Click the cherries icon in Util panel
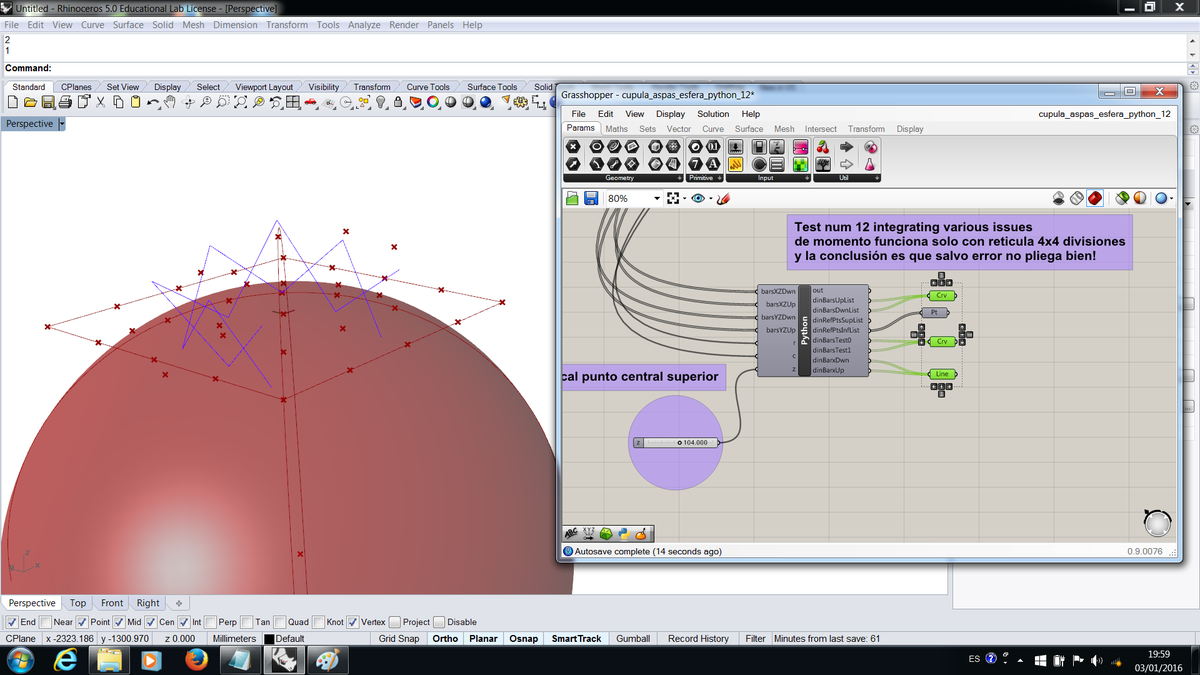1200x675 pixels. (x=823, y=146)
